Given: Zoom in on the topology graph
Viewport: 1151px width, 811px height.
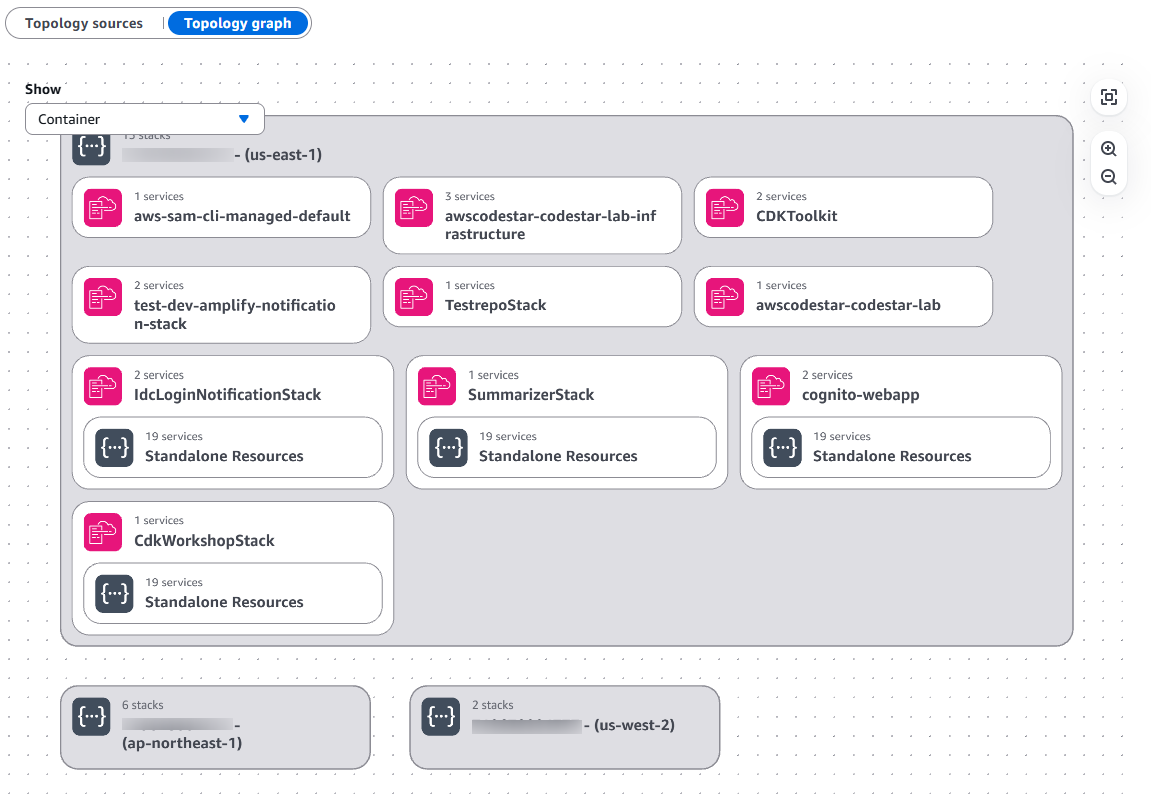Looking at the screenshot, I should point(1108,149).
